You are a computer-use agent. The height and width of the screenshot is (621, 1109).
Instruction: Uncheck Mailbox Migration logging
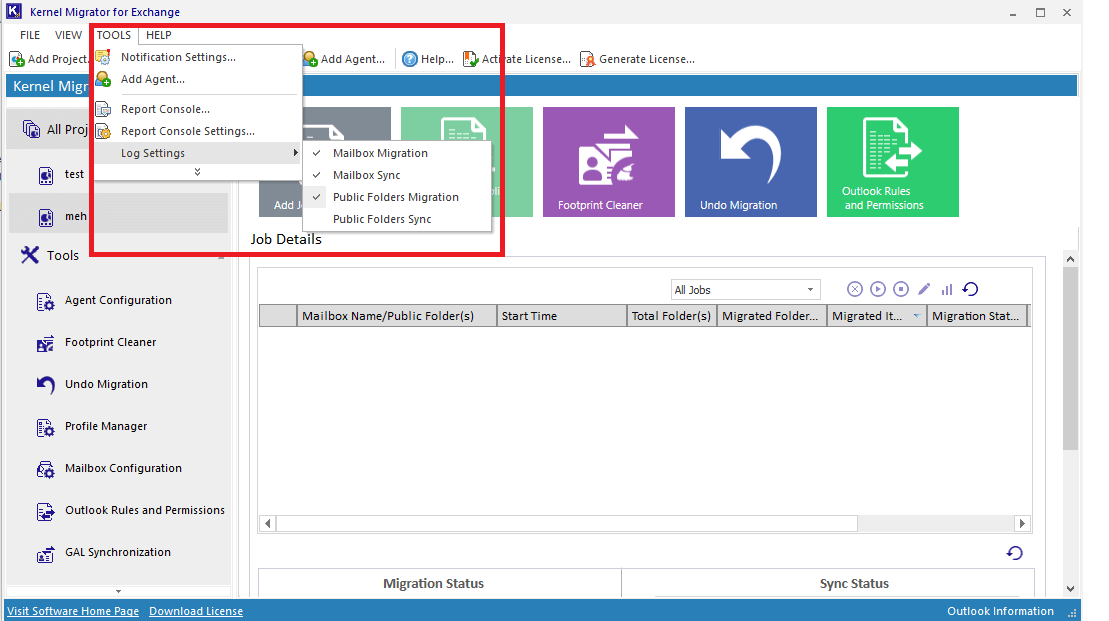click(397, 153)
